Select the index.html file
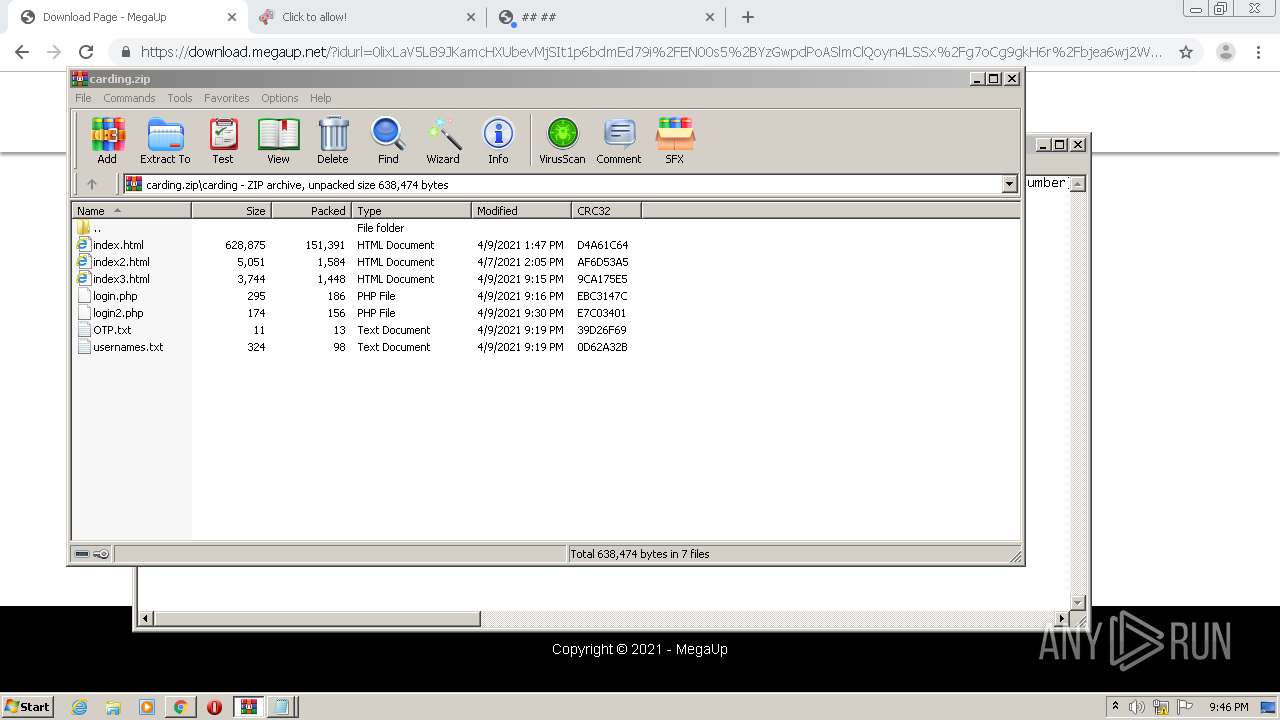 coord(118,245)
